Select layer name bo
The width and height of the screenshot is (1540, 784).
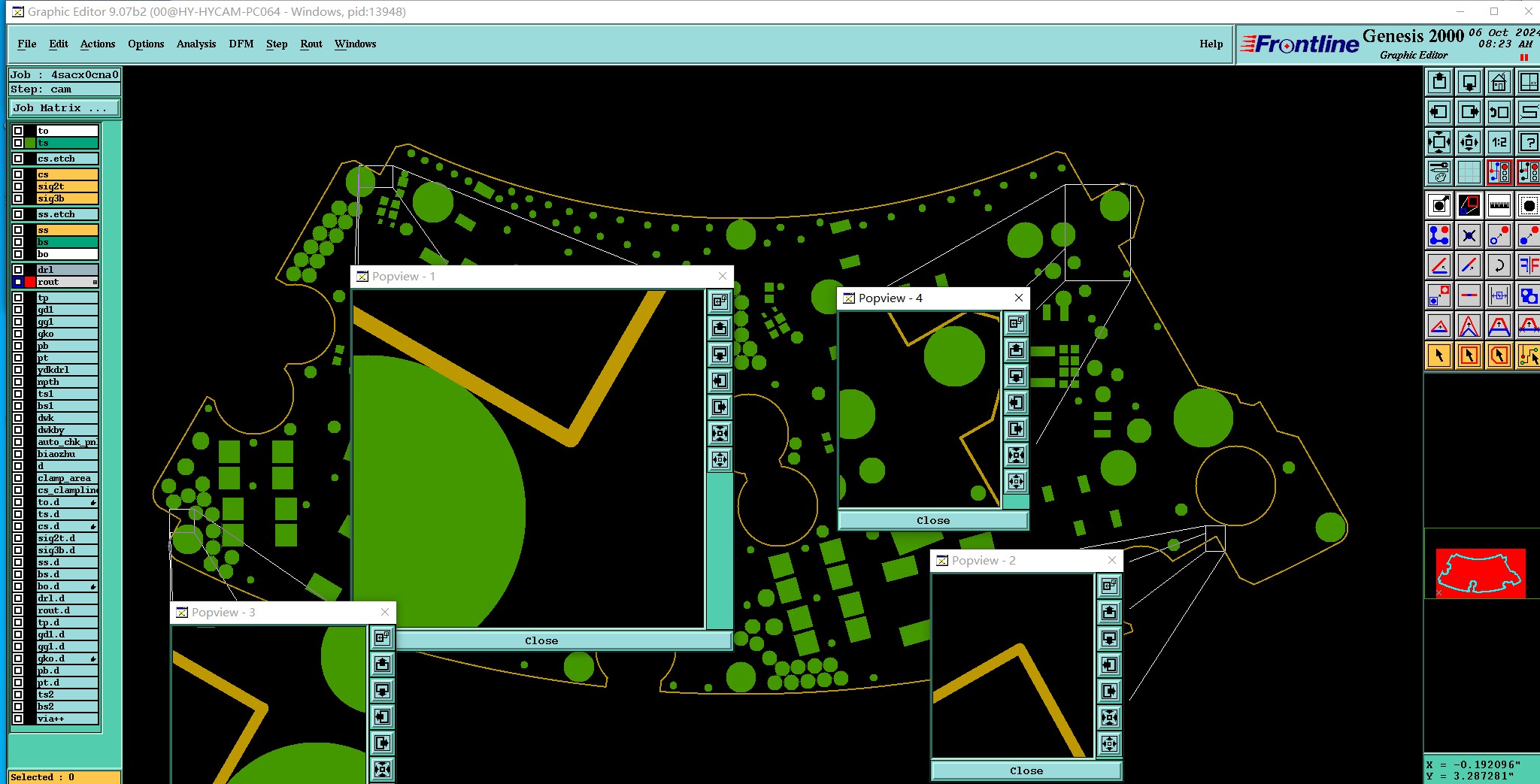68,254
